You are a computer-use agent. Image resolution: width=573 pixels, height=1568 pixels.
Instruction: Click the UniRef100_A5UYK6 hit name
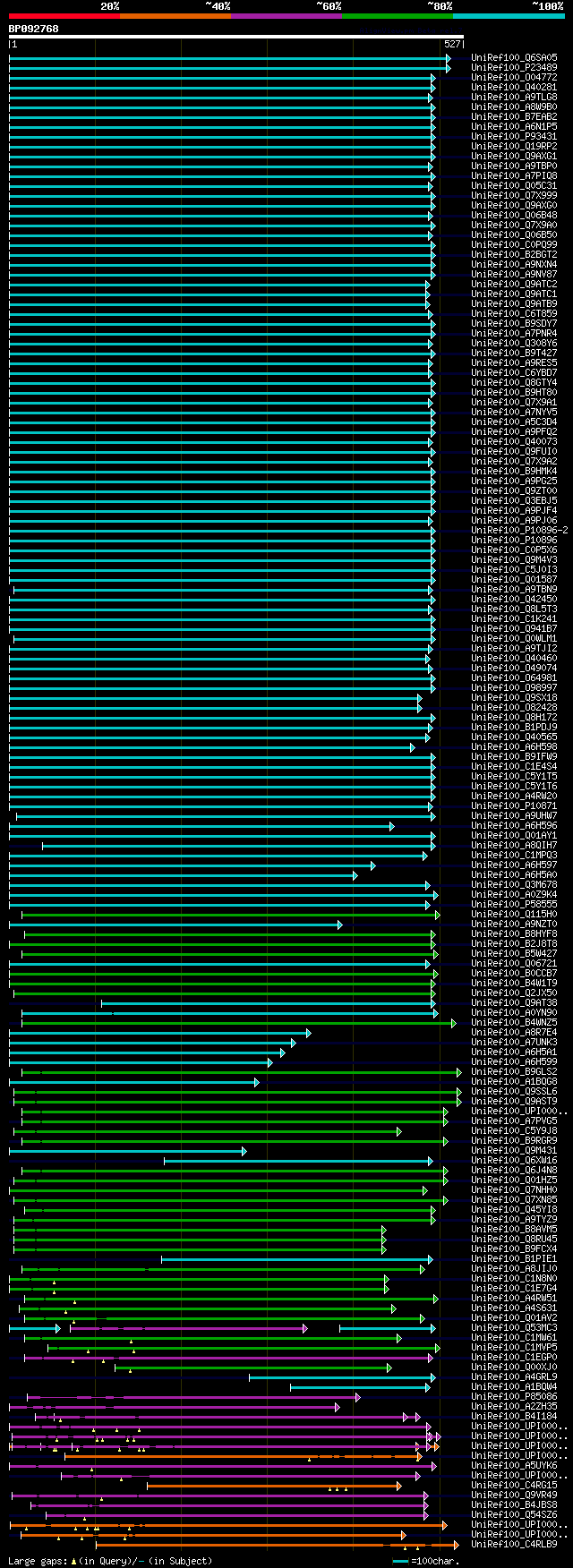[x=514, y=1466]
